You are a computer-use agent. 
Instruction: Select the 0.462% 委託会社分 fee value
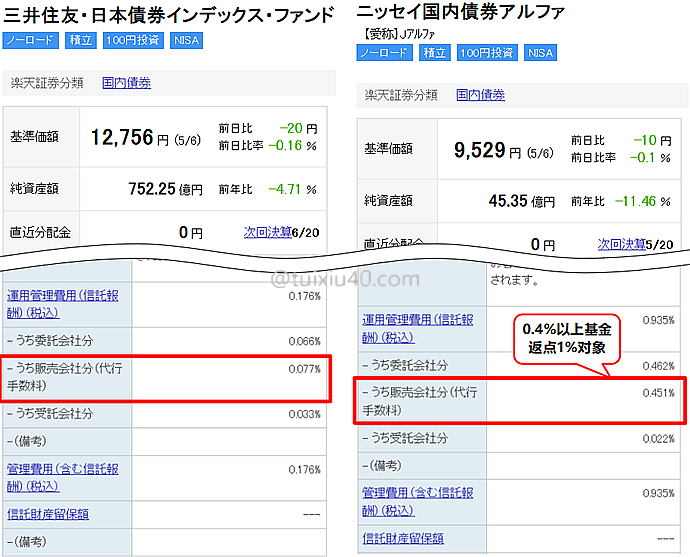[x=658, y=366]
